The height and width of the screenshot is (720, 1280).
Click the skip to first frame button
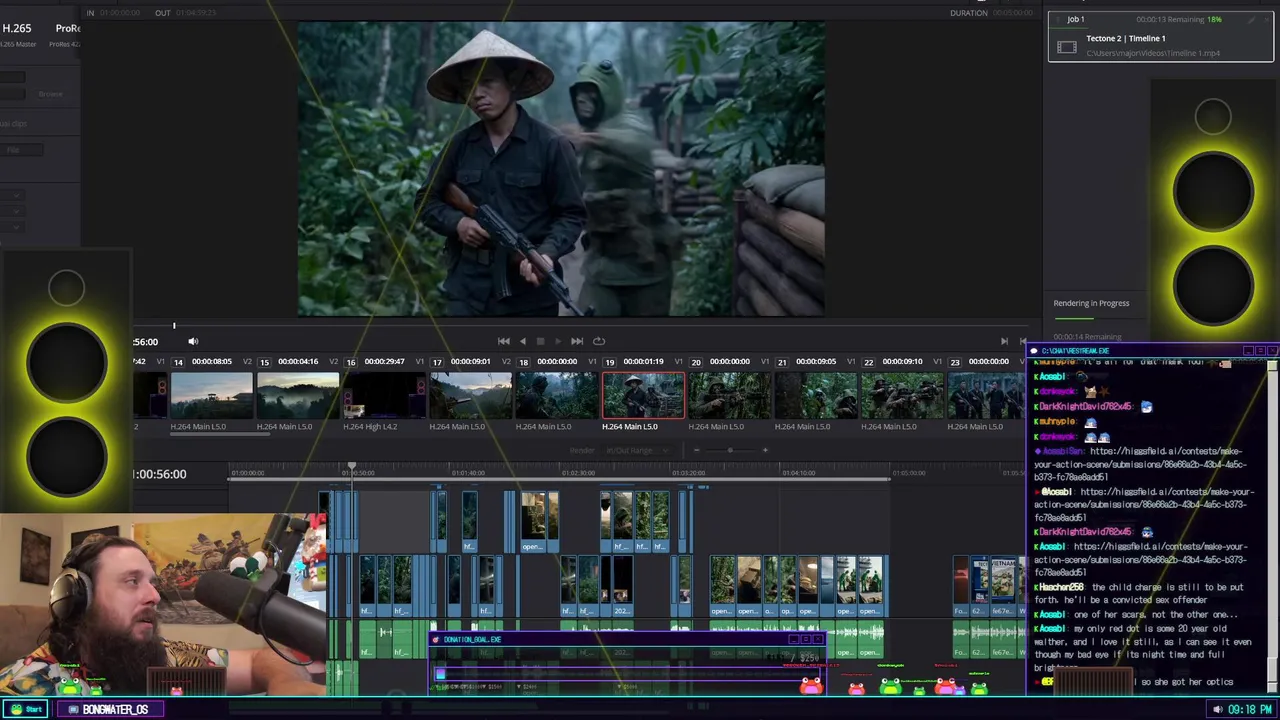click(x=504, y=341)
